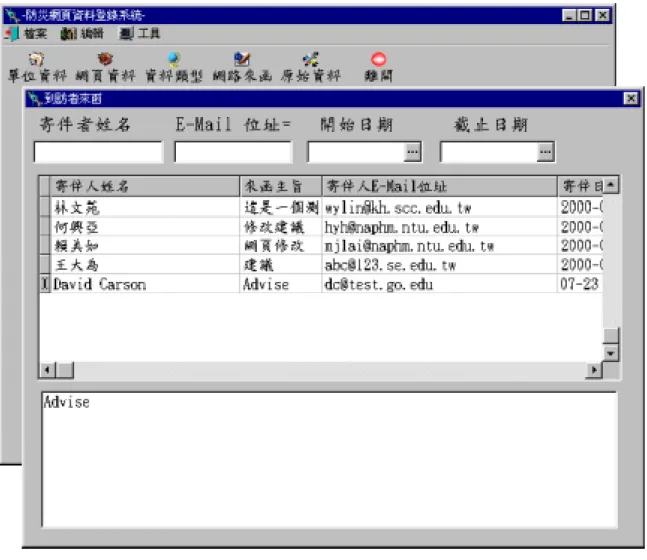Viewport: 647px width, 560px height.
Task: Open the 開始日期 date picker button
Action: [412, 152]
